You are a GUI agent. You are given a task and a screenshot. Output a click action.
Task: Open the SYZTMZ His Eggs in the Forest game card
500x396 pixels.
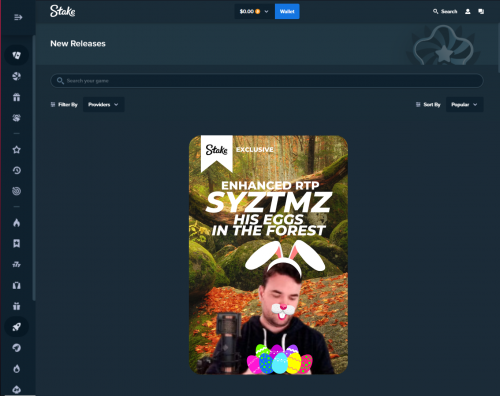[268, 255]
